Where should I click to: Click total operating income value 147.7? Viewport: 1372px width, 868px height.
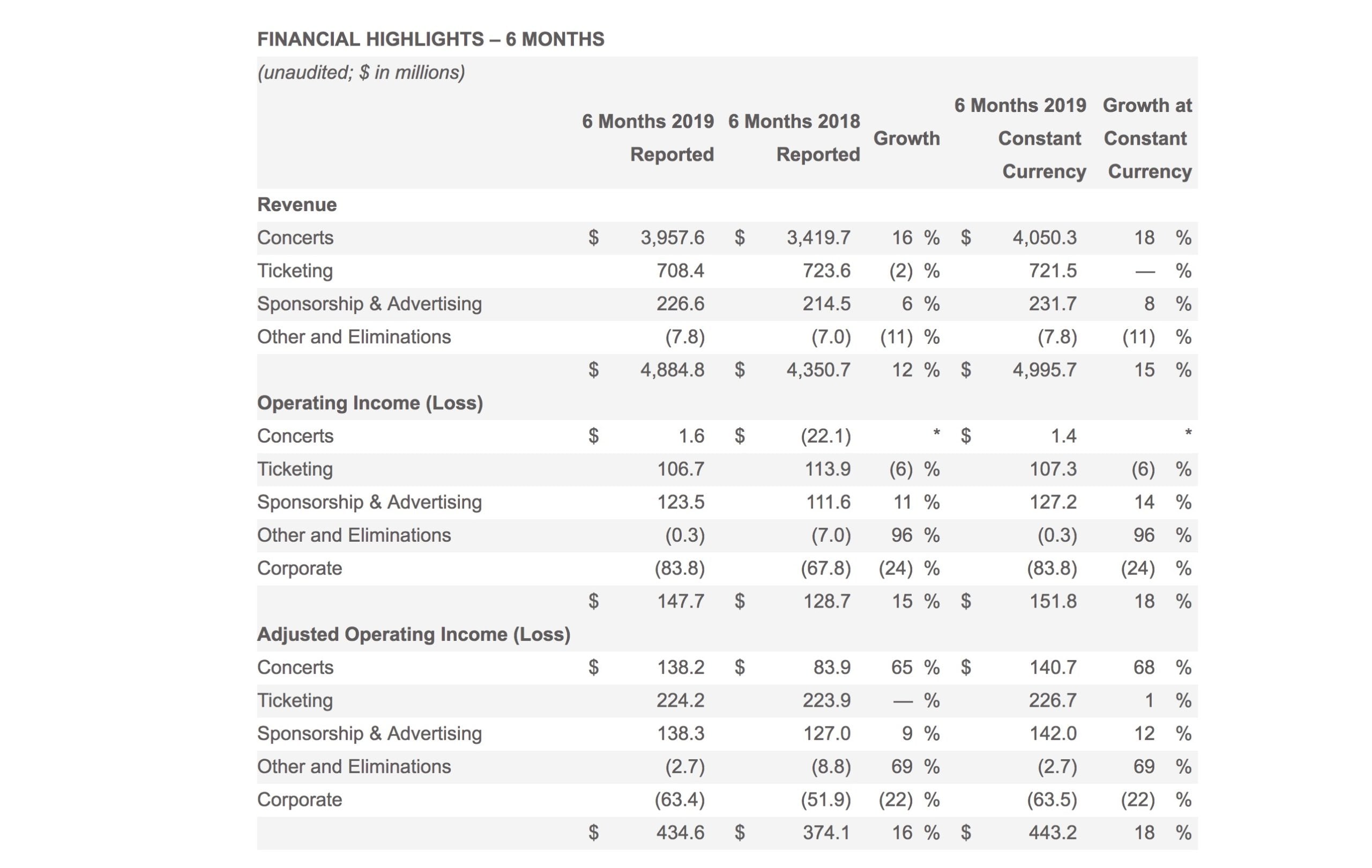point(680,601)
